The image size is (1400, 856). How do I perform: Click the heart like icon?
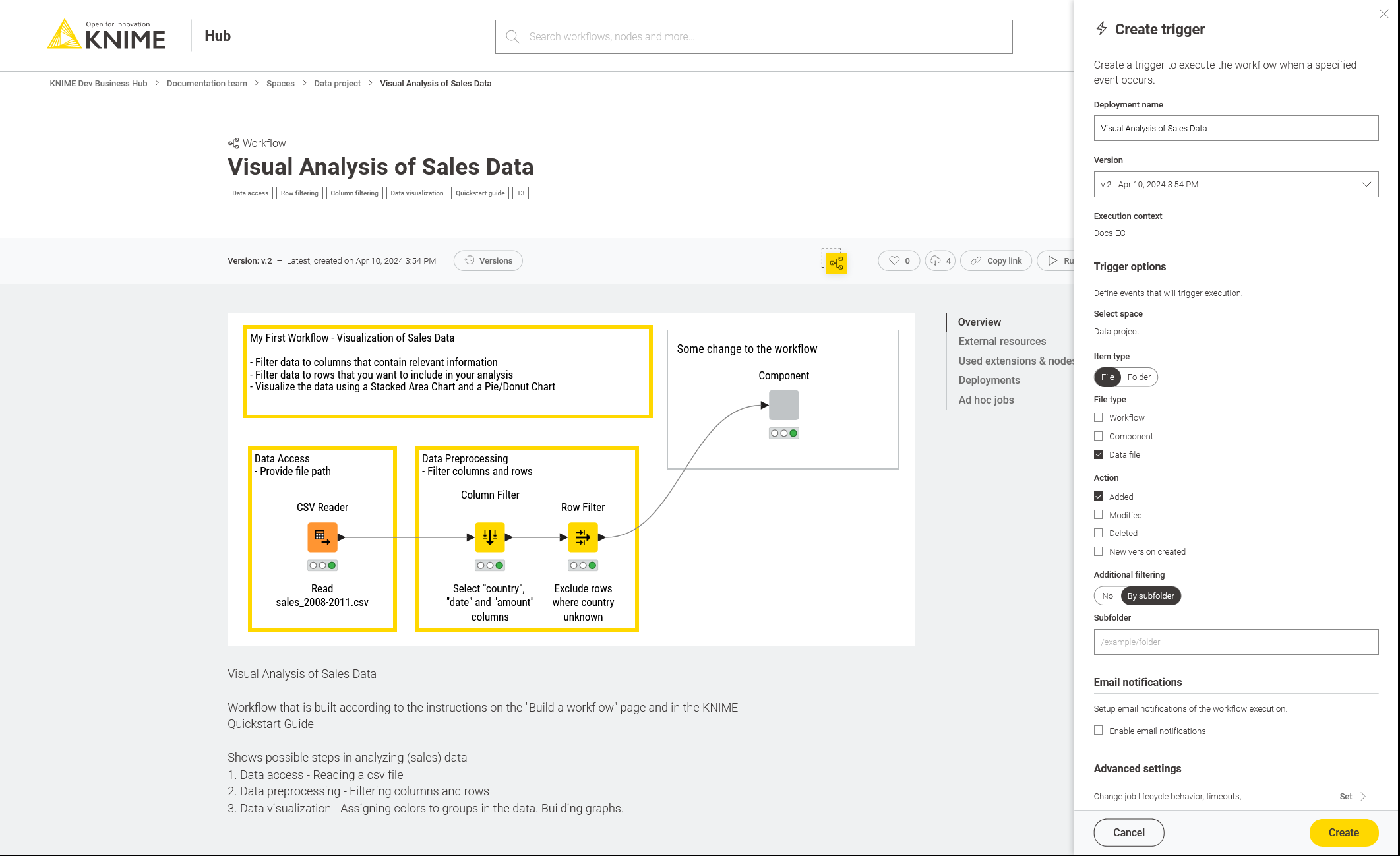(894, 260)
